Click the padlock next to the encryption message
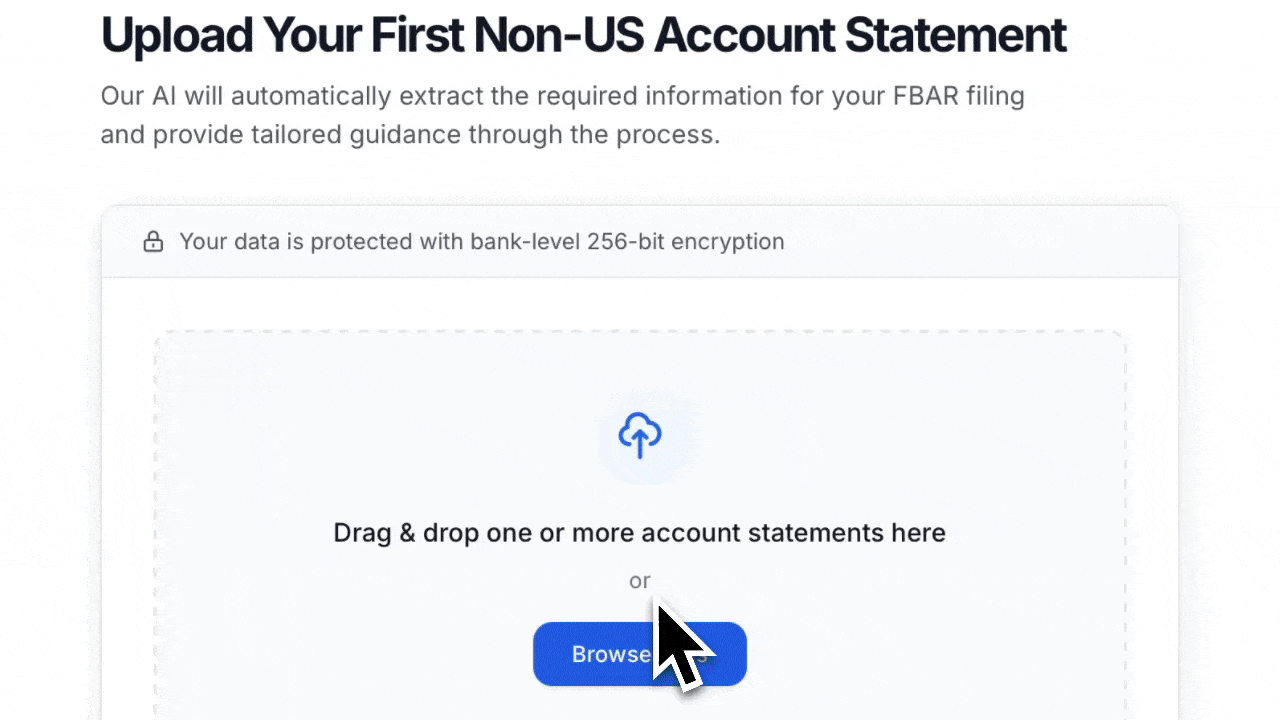1280x720 pixels. pos(153,241)
